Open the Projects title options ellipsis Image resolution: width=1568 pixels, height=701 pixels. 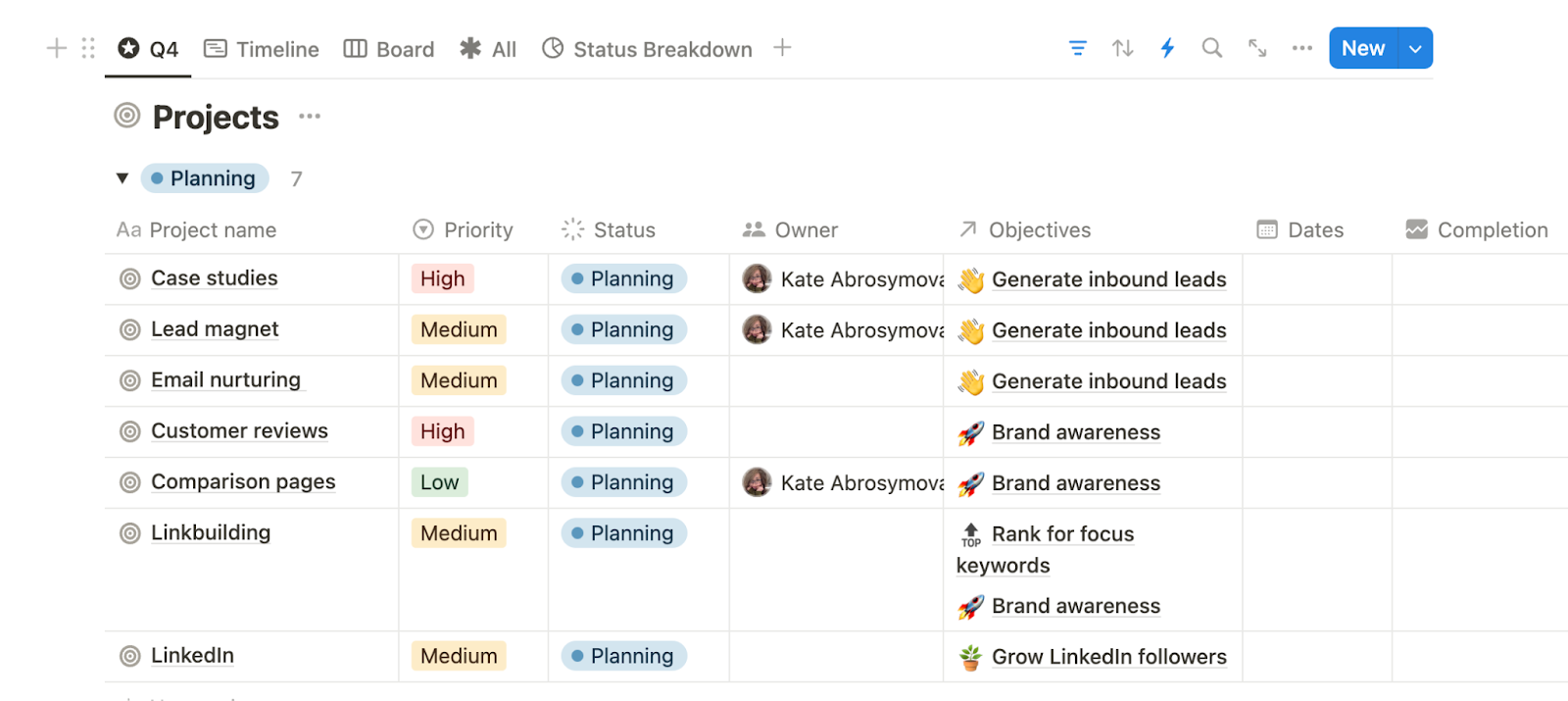310,117
